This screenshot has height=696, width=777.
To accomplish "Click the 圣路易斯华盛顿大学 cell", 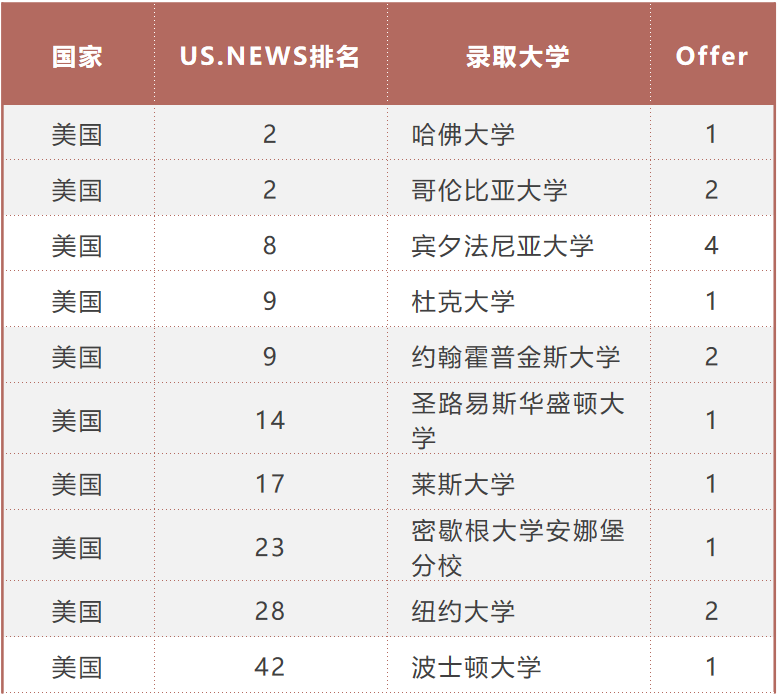I will (x=517, y=420).
